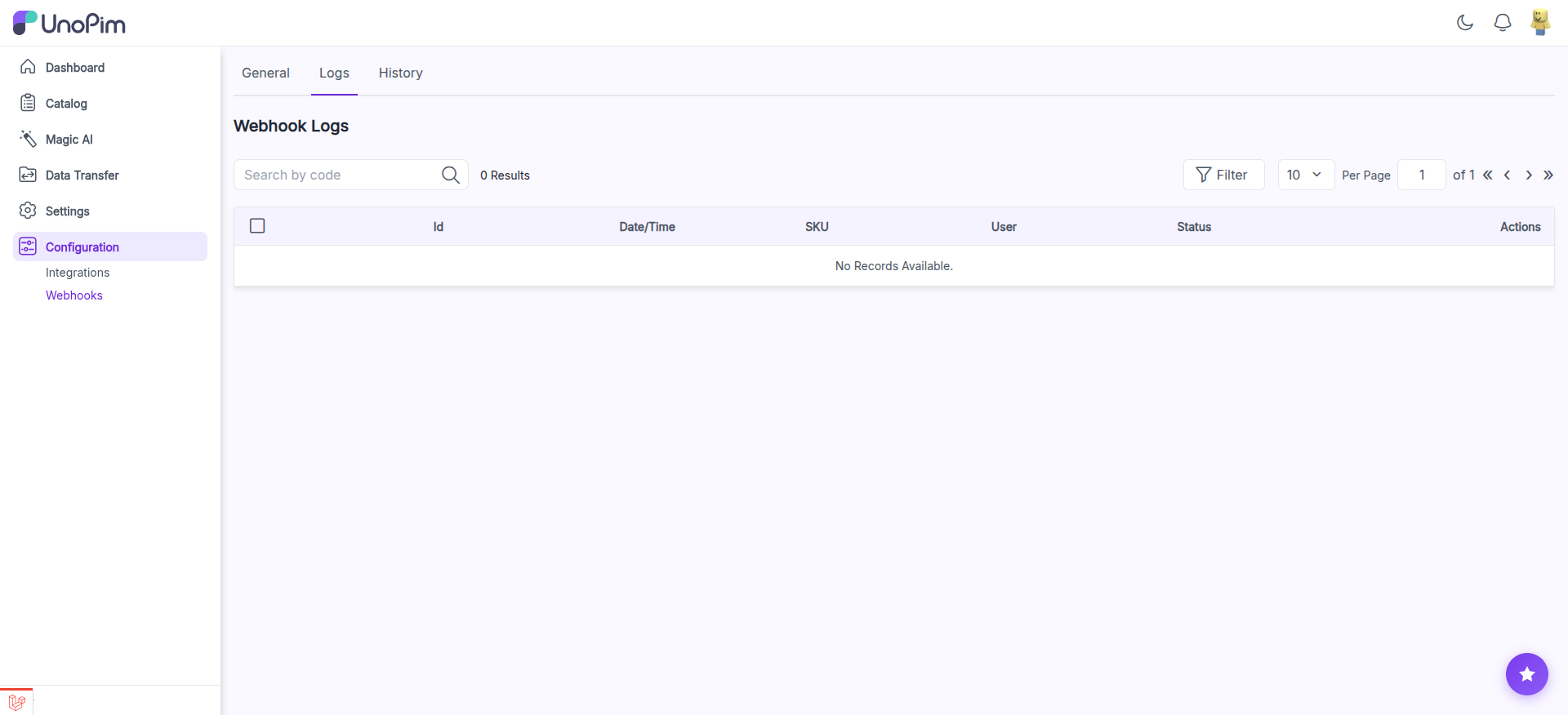Click the search magnifier icon
This screenshot has width=1568, height=715.
pyautogui.click(x=451, y=175)
